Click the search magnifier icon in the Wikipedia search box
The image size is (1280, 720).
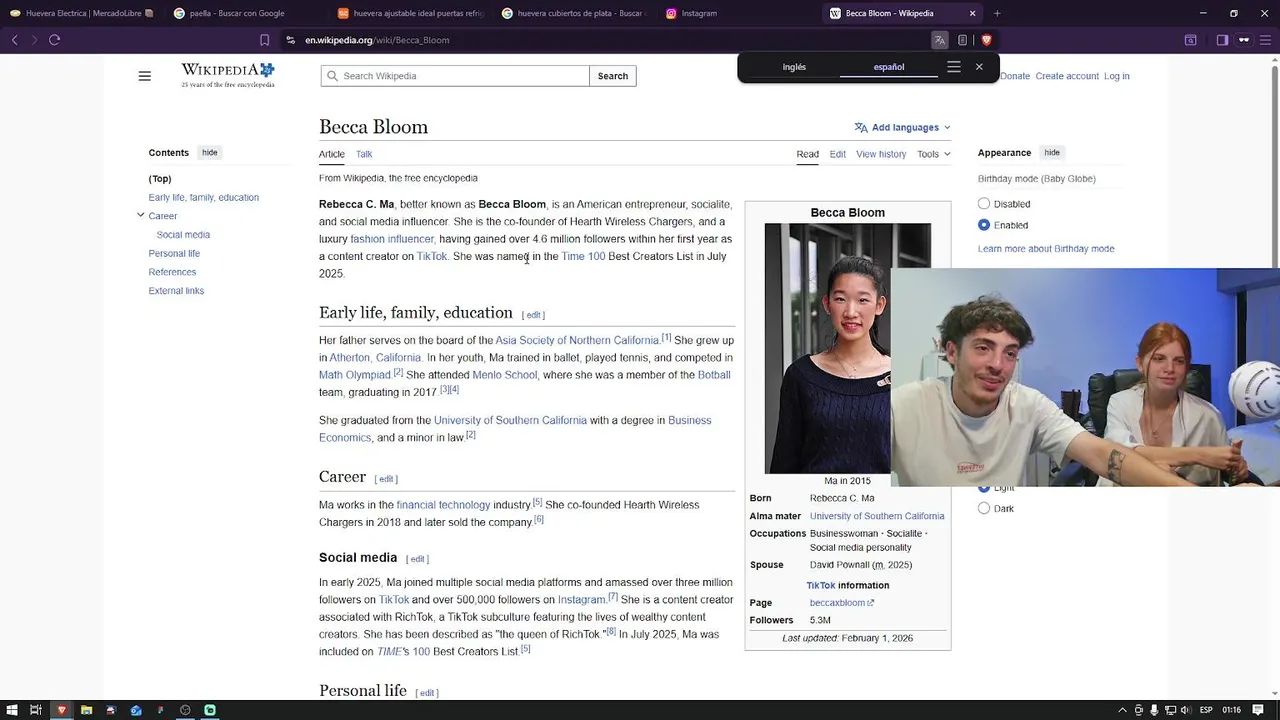pos(332,76)
